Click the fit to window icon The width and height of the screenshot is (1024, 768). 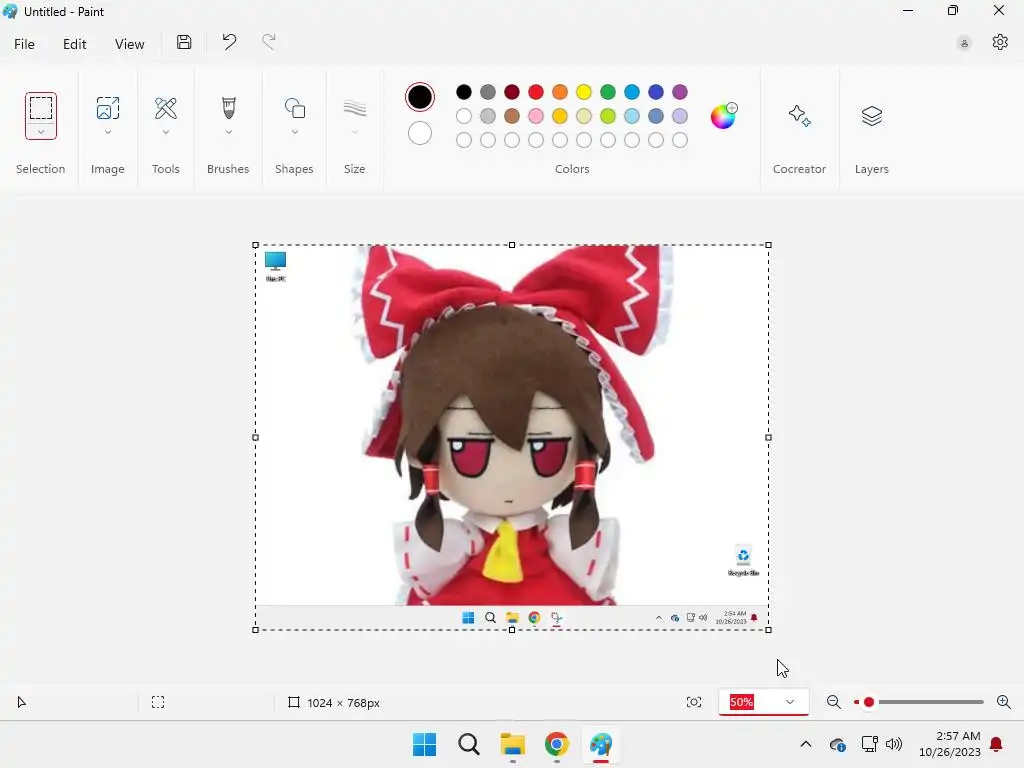pyautogui.click(x=694, y=702)
